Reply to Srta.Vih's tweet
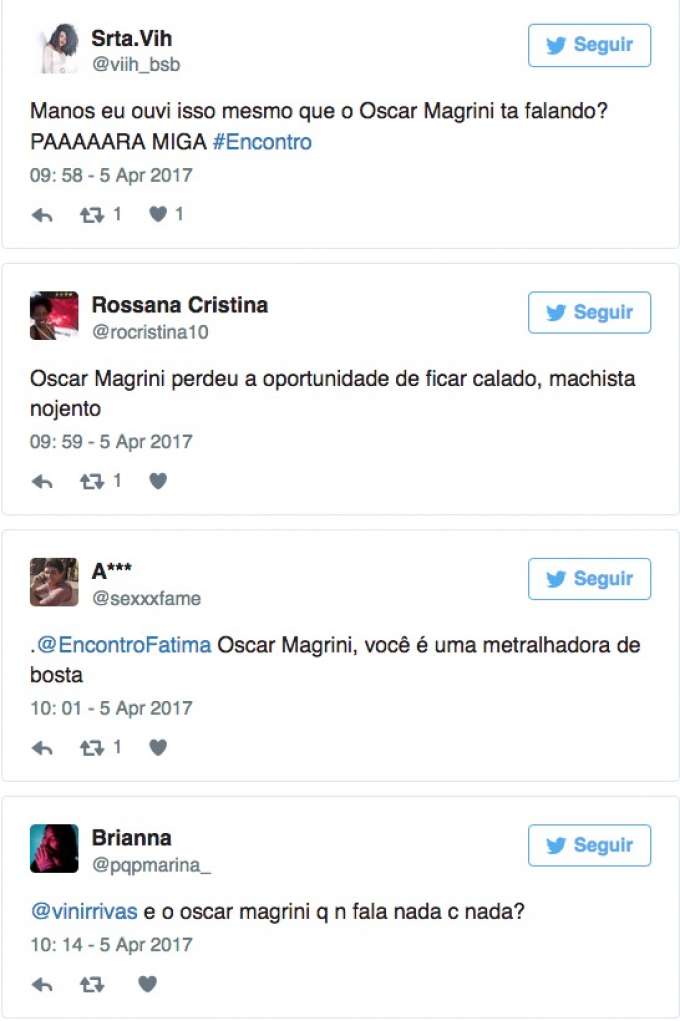Image resolution: width=680 pixels, height=1021 pixels. click(x=42, y=215)
